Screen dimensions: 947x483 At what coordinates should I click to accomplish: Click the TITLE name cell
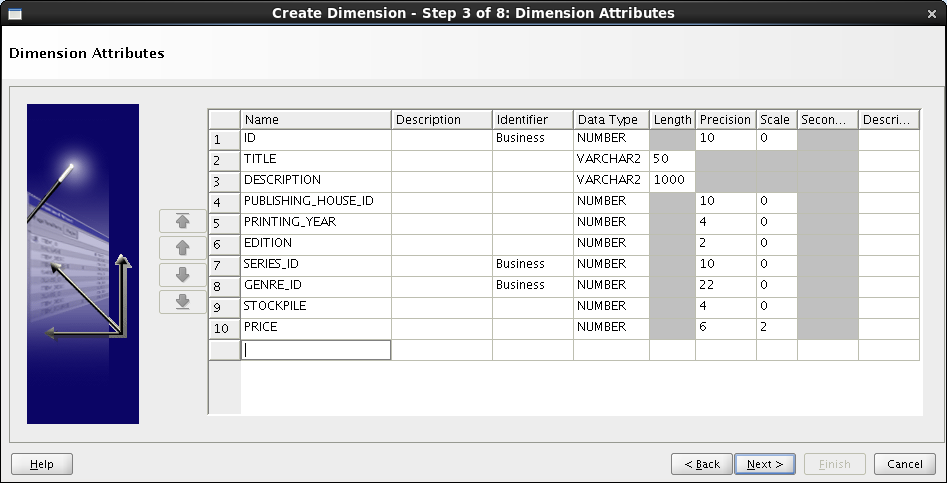[316, 161]
